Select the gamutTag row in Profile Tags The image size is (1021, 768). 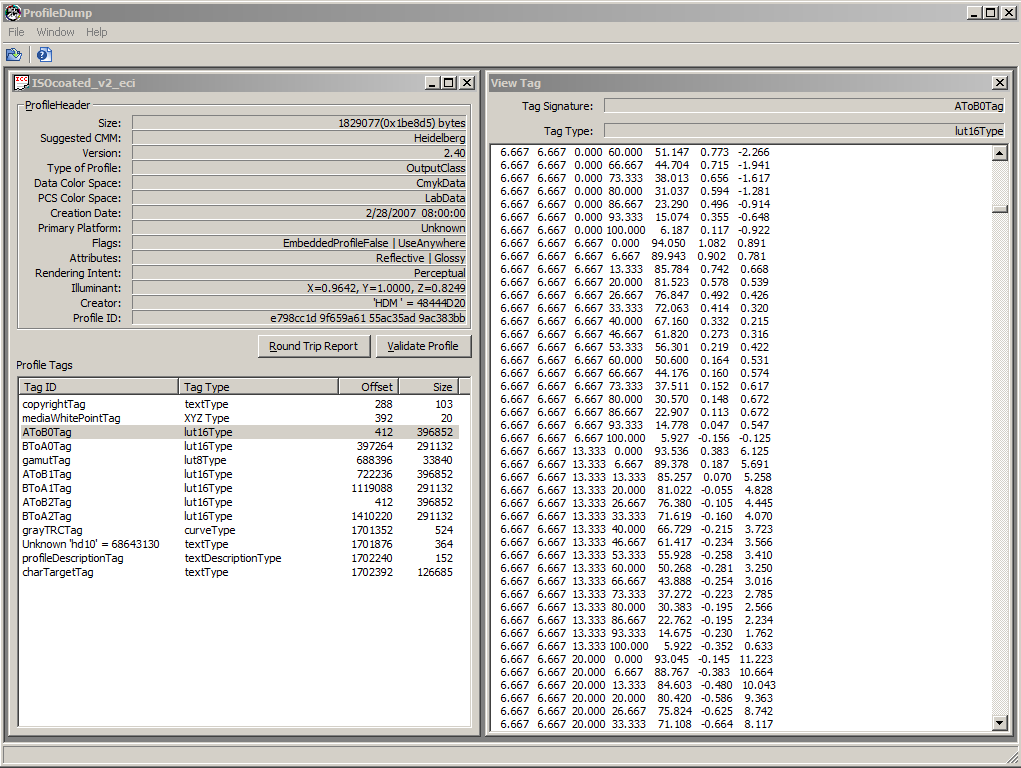pyautogui.click(x=46, y=460)
